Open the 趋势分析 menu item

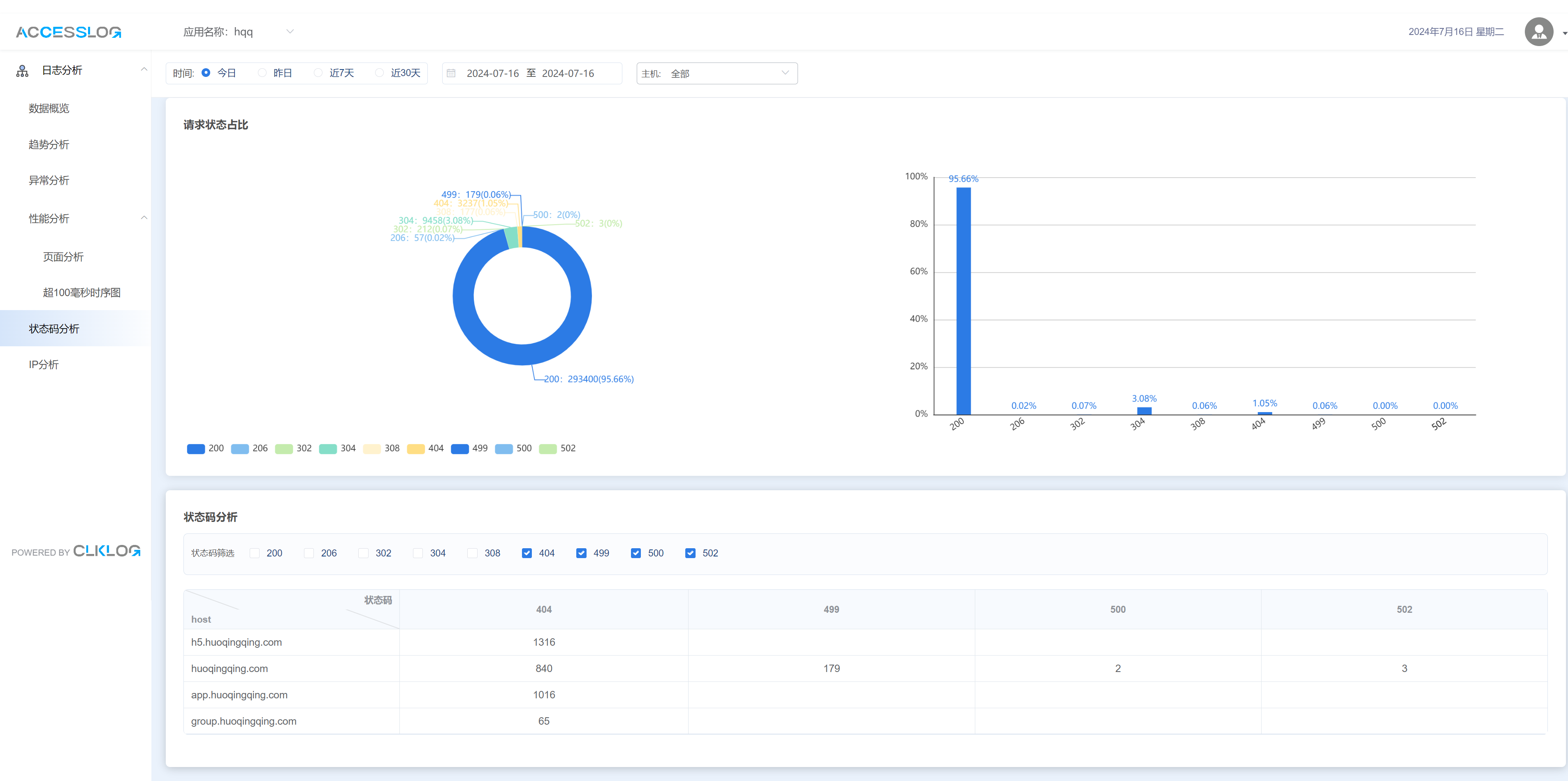(x=49, y=144)
